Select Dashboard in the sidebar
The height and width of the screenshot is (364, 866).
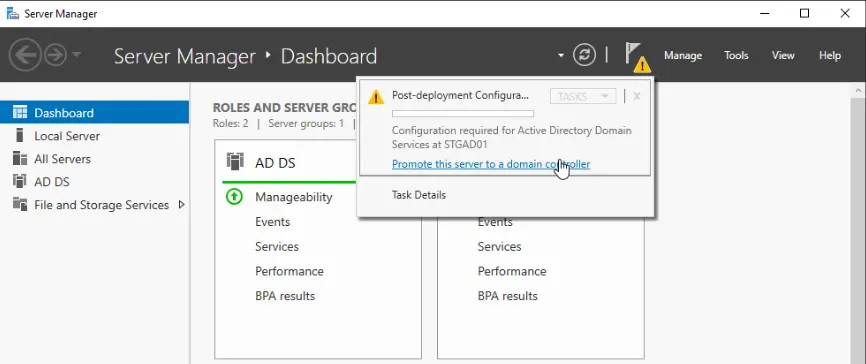pos(94,113)
